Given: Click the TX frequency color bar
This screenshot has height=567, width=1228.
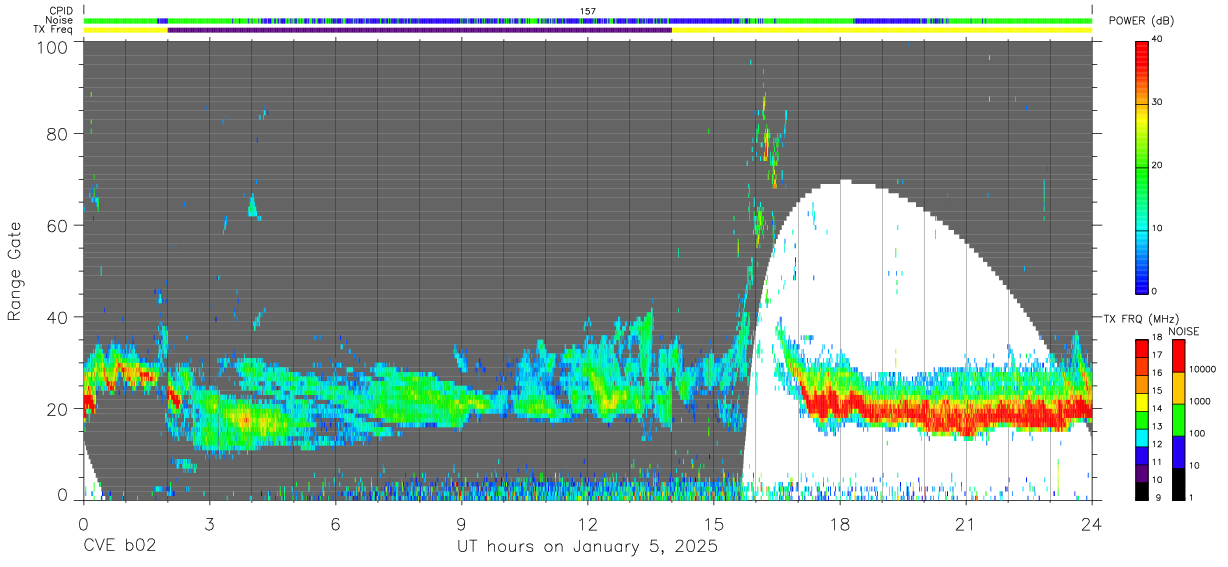Looking at the screenshot, I should pyautogui.click(x=1142, y=419).
